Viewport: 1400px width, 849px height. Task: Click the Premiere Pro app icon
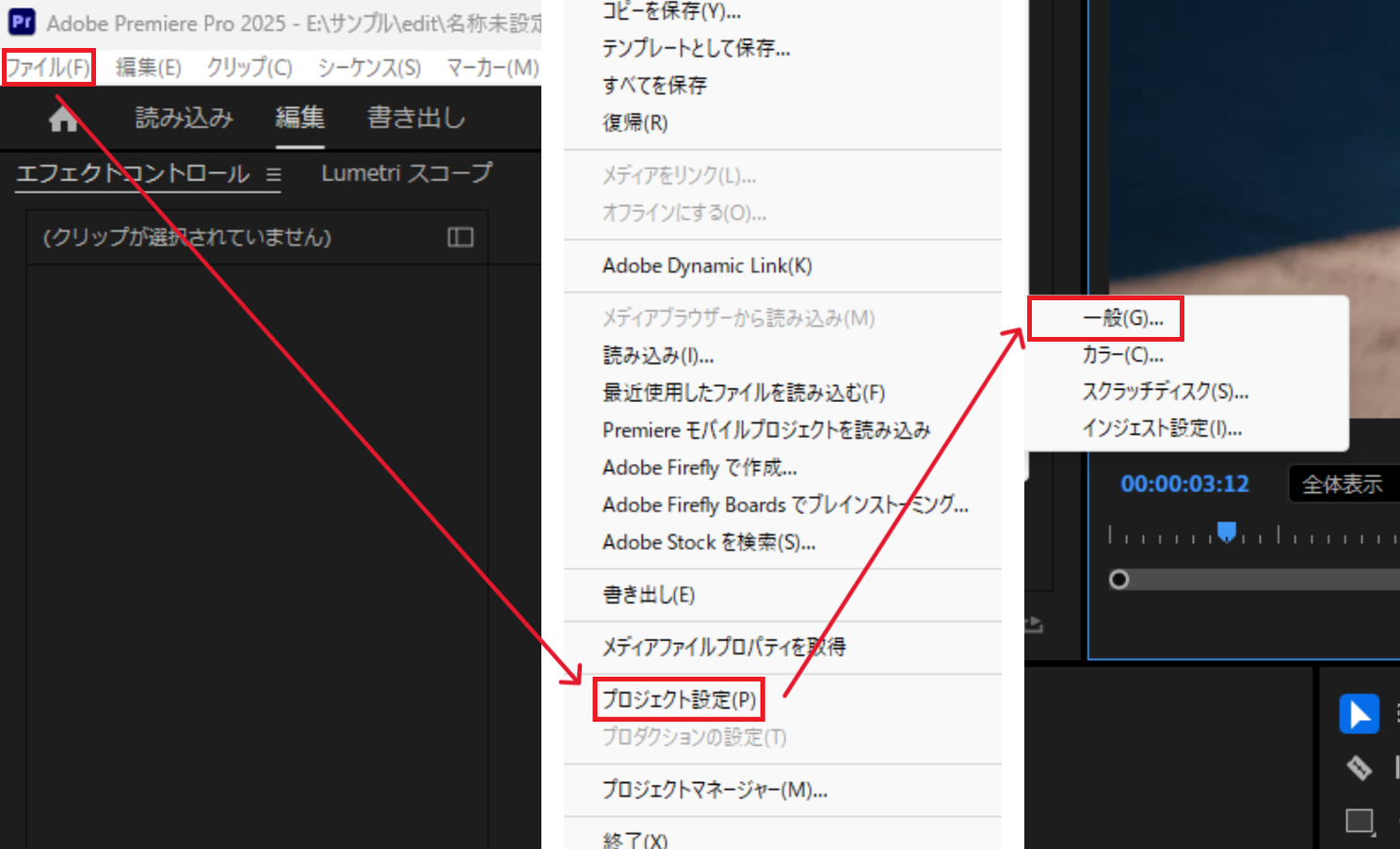point(22,22)
